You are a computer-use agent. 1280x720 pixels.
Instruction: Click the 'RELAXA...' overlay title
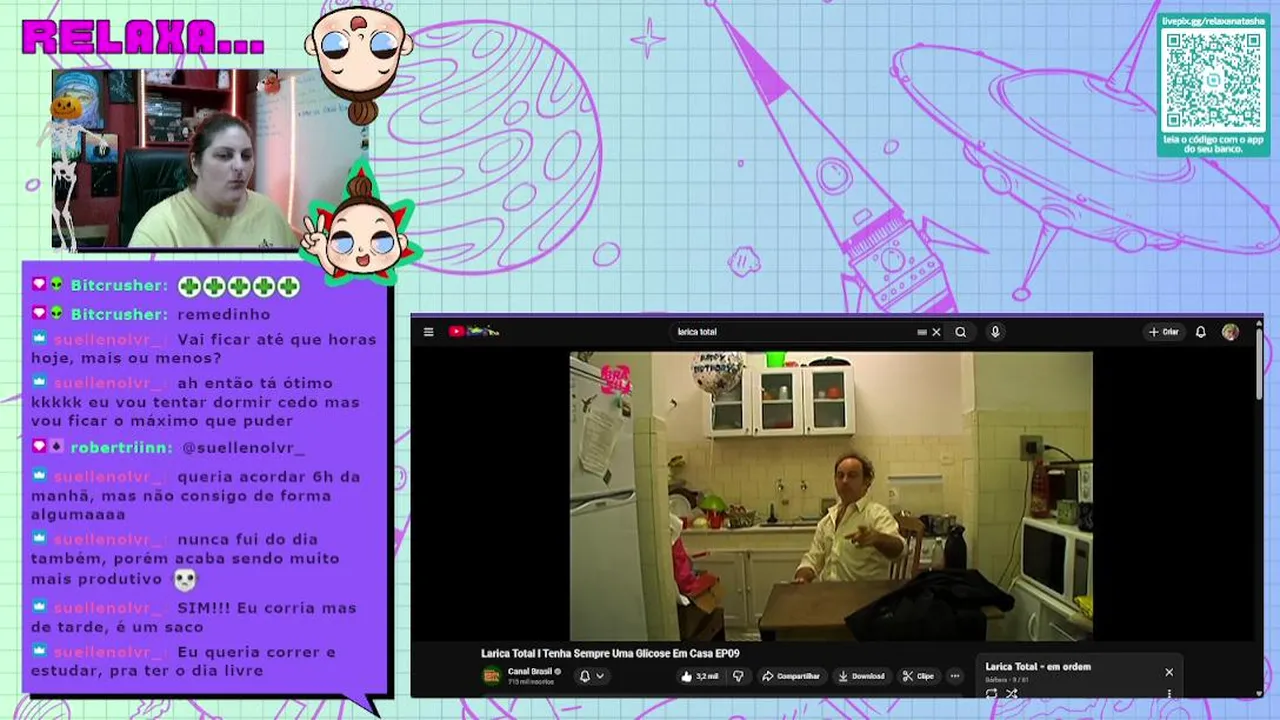pos(143,38)
